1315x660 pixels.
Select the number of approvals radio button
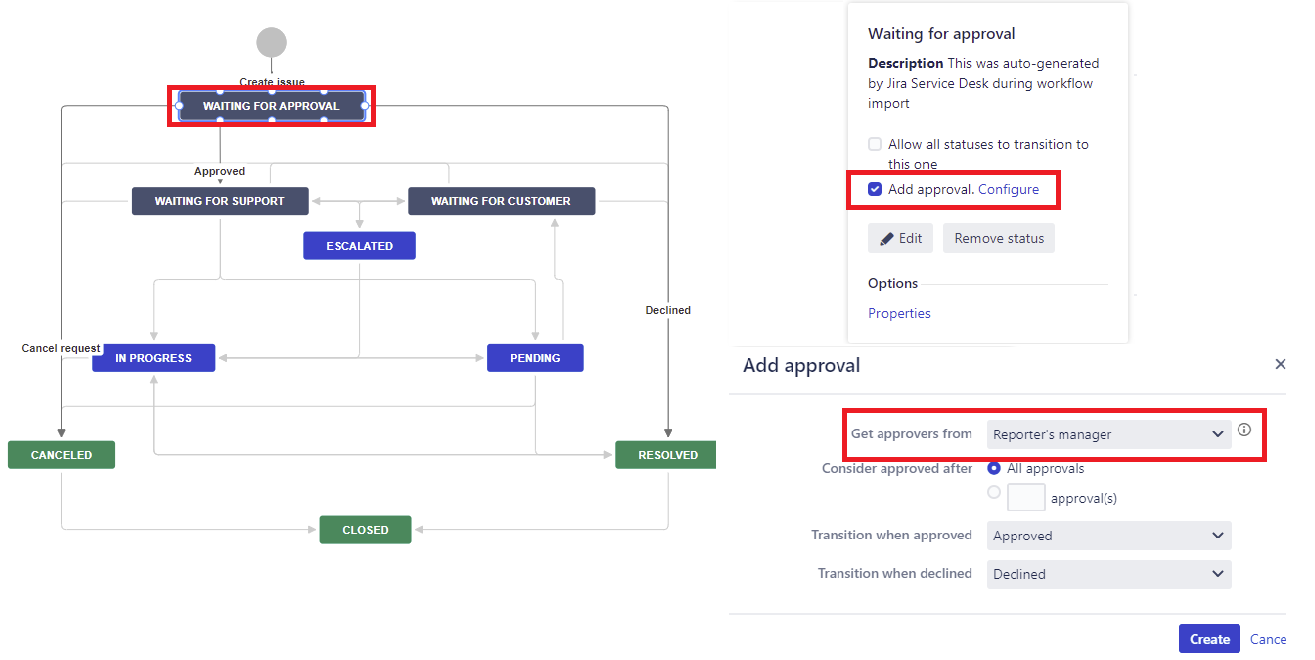click(994, 492)
